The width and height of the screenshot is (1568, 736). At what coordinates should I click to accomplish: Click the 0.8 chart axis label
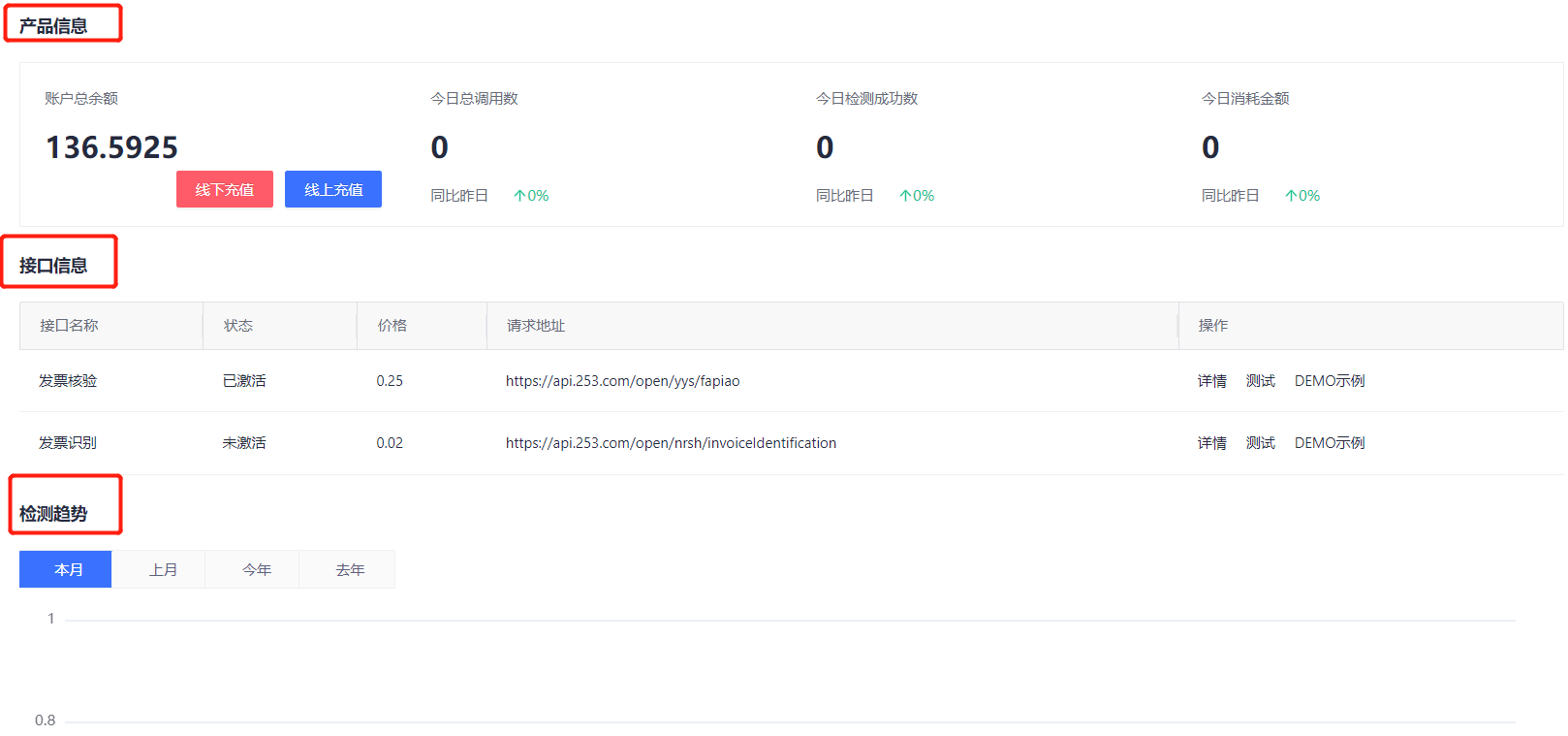click(x=45, y=720)
